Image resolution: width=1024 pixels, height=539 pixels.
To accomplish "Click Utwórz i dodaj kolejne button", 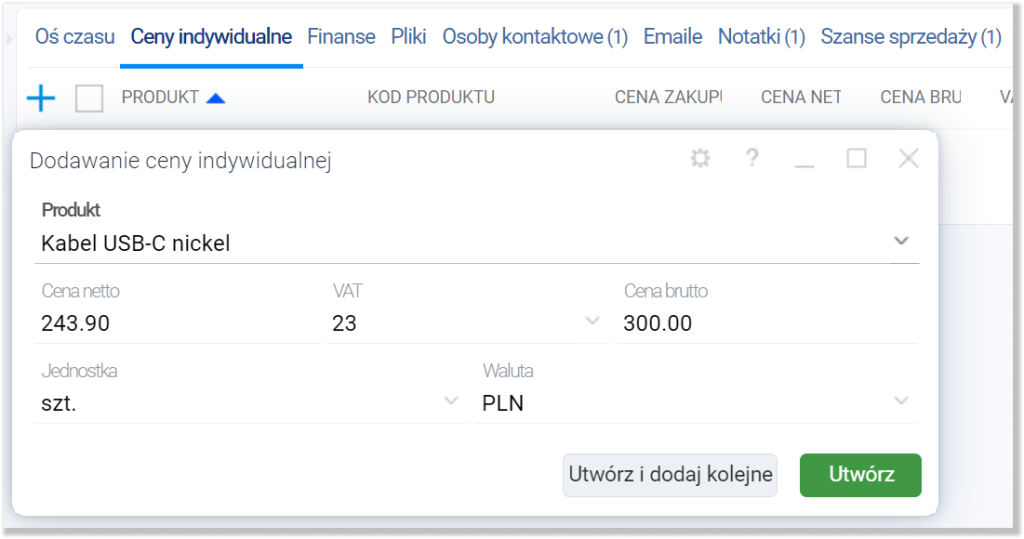I will tap(670, 475).
